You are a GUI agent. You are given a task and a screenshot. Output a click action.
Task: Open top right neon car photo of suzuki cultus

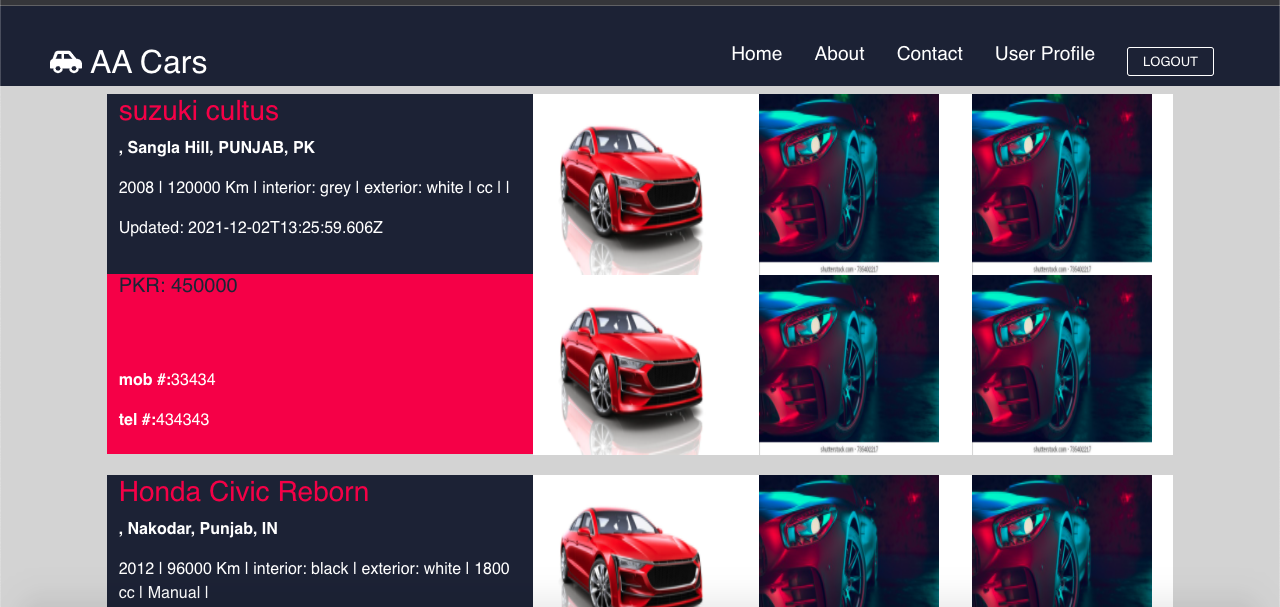click(1062, 184)
